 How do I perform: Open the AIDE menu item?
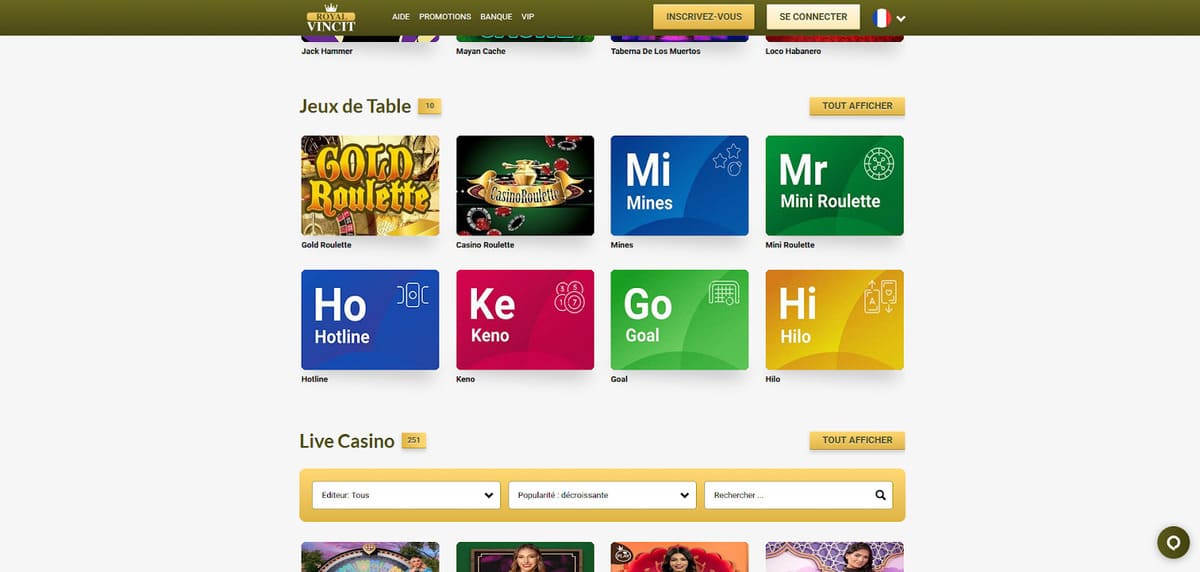click(401, 17)
